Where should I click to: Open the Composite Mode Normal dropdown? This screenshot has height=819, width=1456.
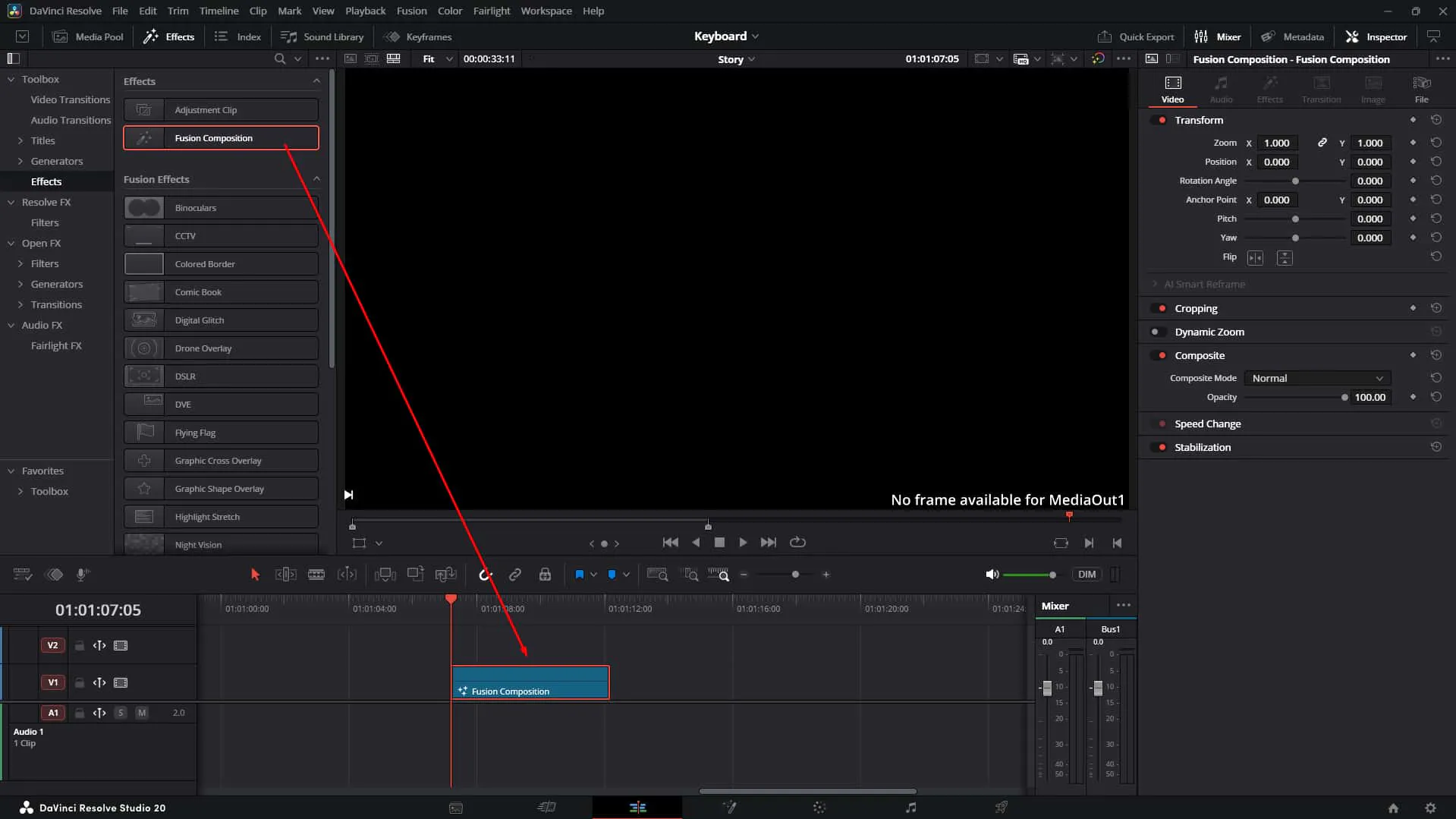pyautogui.click(x=1317, y=378)
